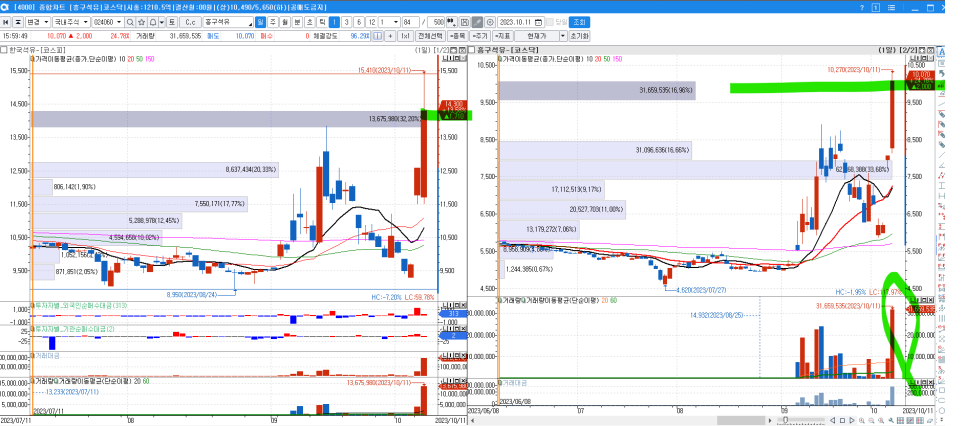Viewport: 966px width, 426px height.
Task: Click the total count field showing 500
Action: (x=437, y=22)
